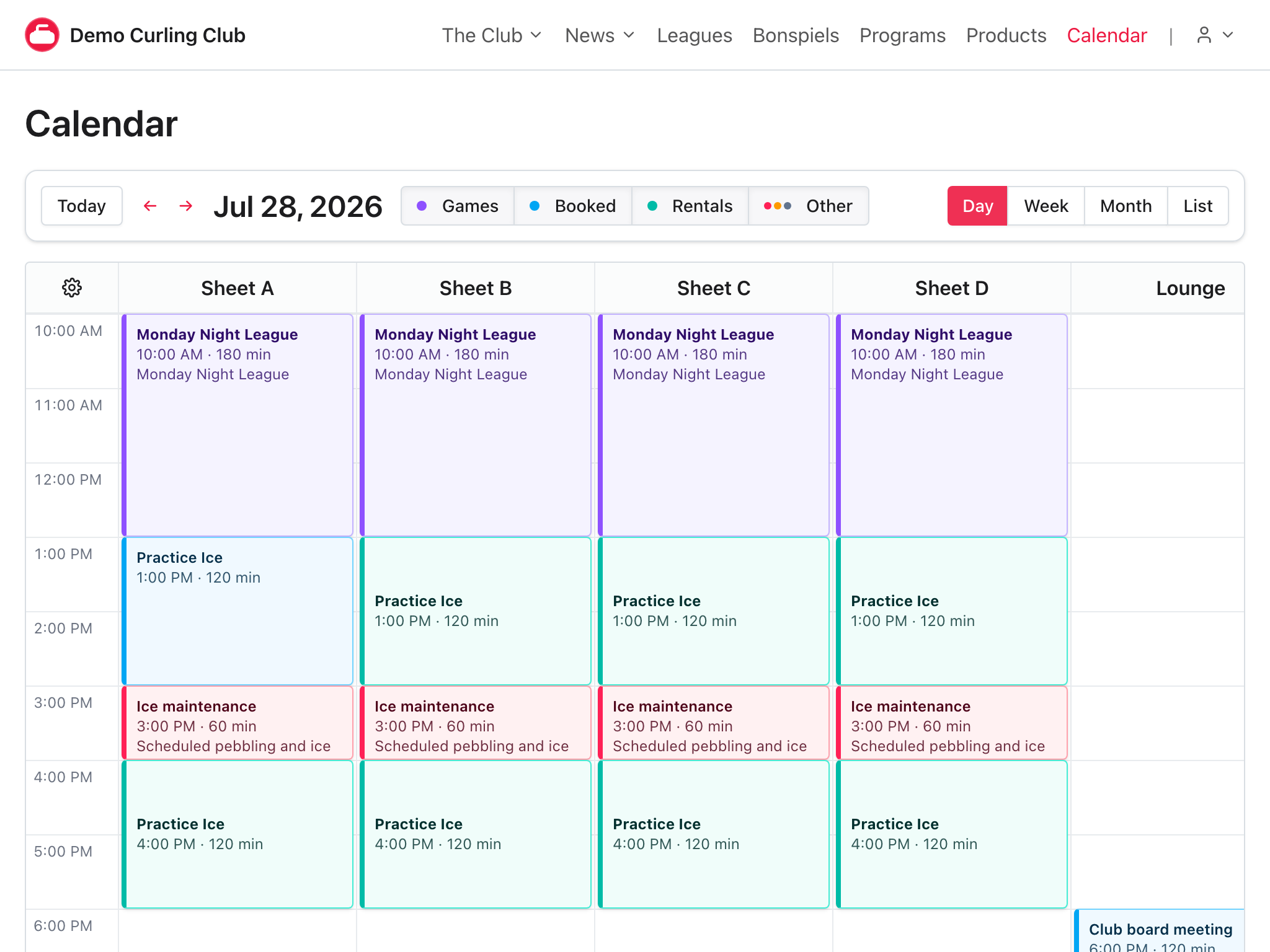The width and height of the screenshot is (1270, 952).
Task: Click the Demo Curling Club logo icon
Action: [x=42, y=35]
